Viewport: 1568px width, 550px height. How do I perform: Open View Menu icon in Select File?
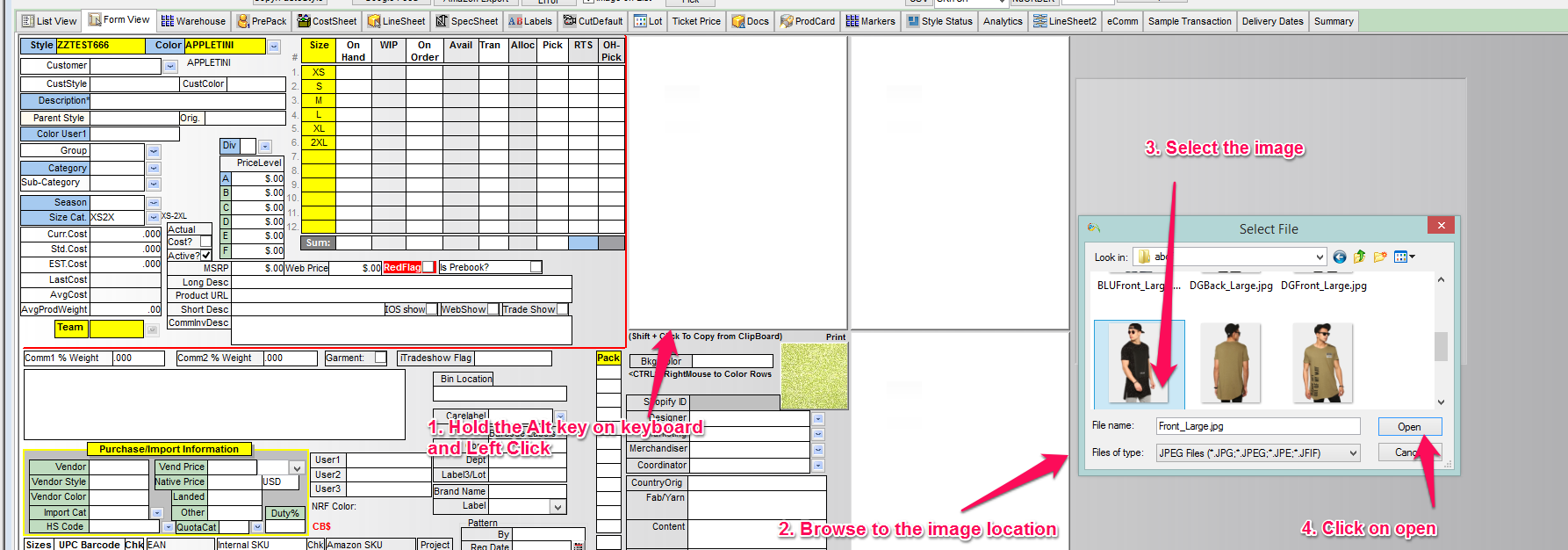(x=1405, y=257)
